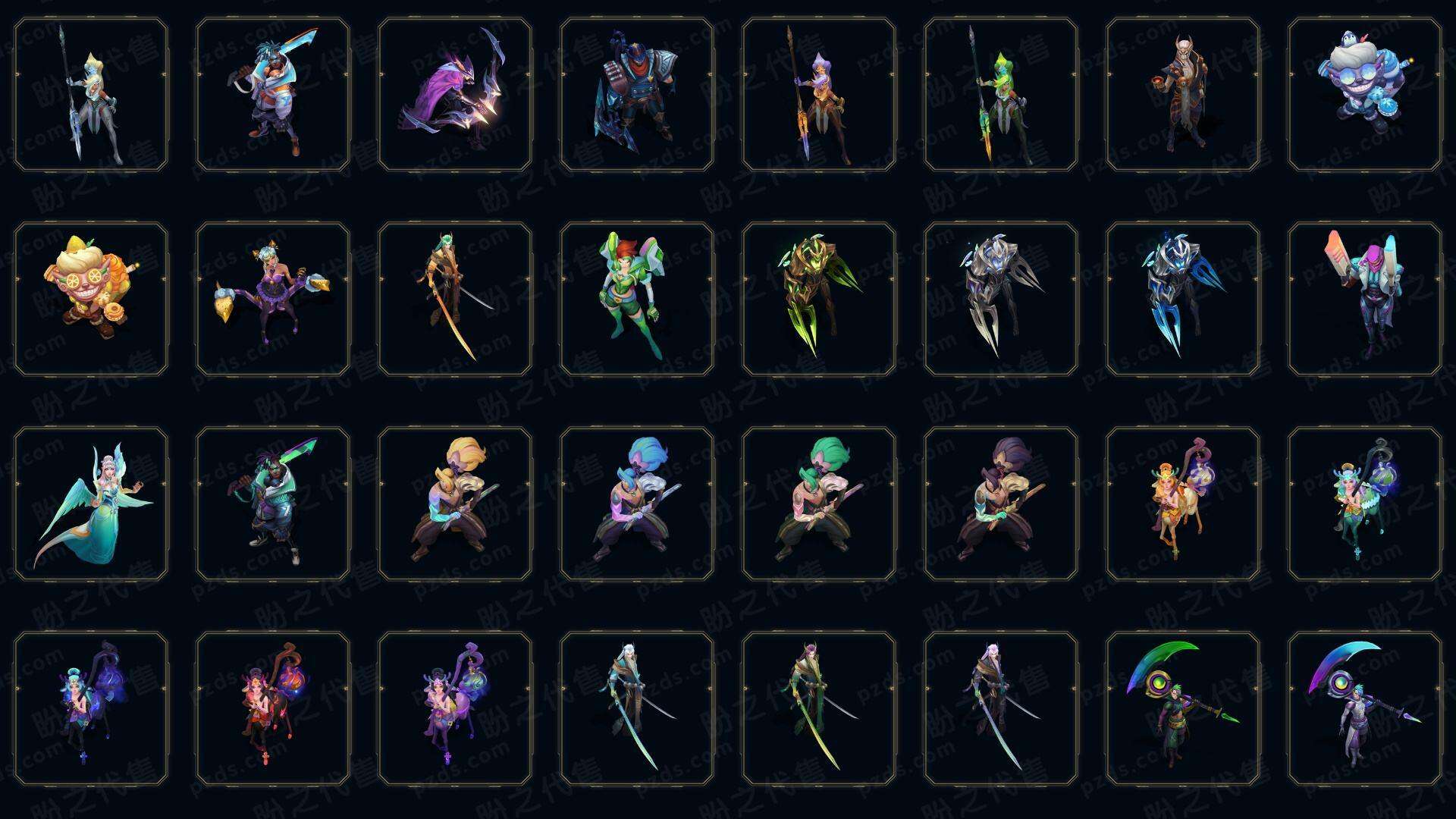
Task: Select the golden deer-rider with purple lantern
Action: click(x=1183, y=504)
